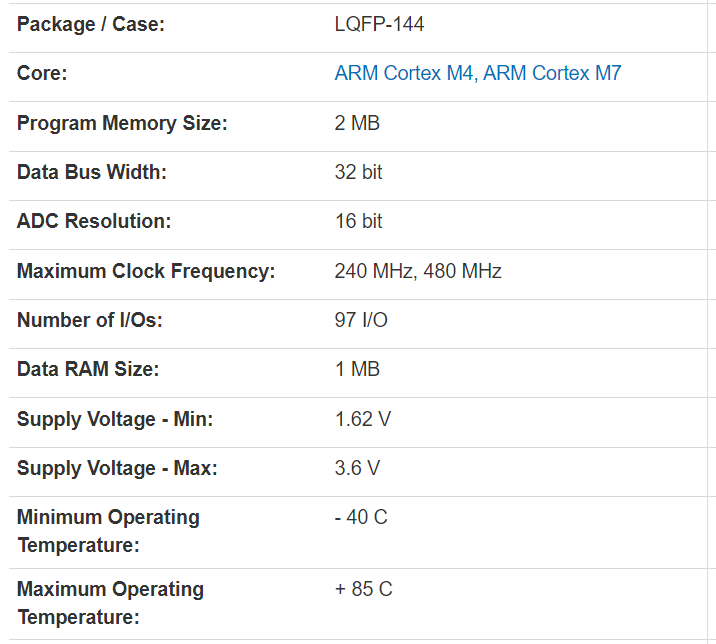Image resolution: width=716 pixels, height=644 pixels.
Task: Click the Data Bus Width label
Action: point(92,172)
